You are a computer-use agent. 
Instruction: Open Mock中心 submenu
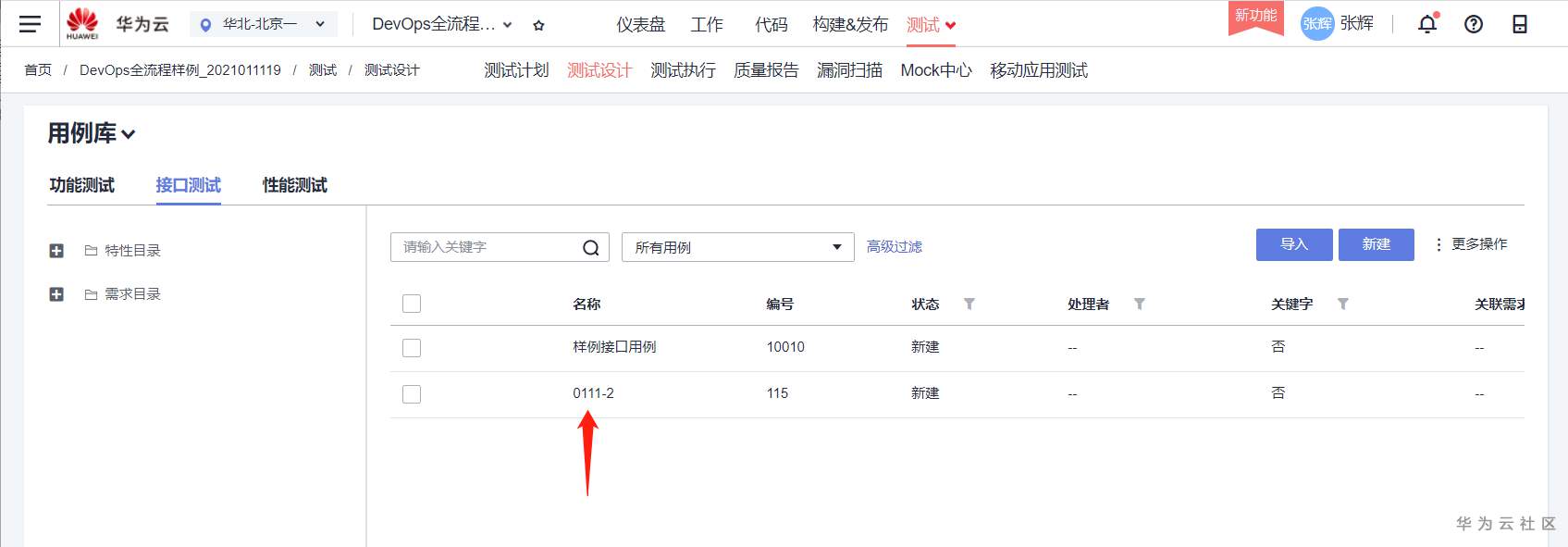936,70
